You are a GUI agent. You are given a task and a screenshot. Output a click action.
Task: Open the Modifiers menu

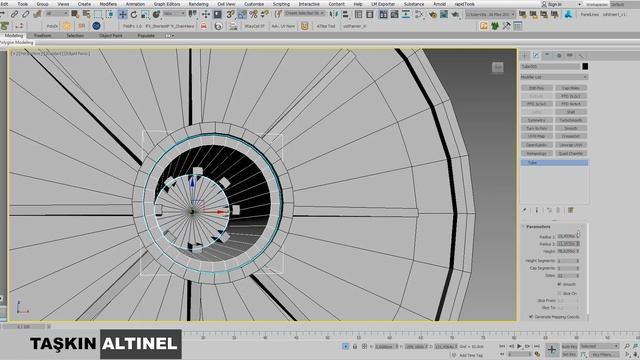(108, 4)
